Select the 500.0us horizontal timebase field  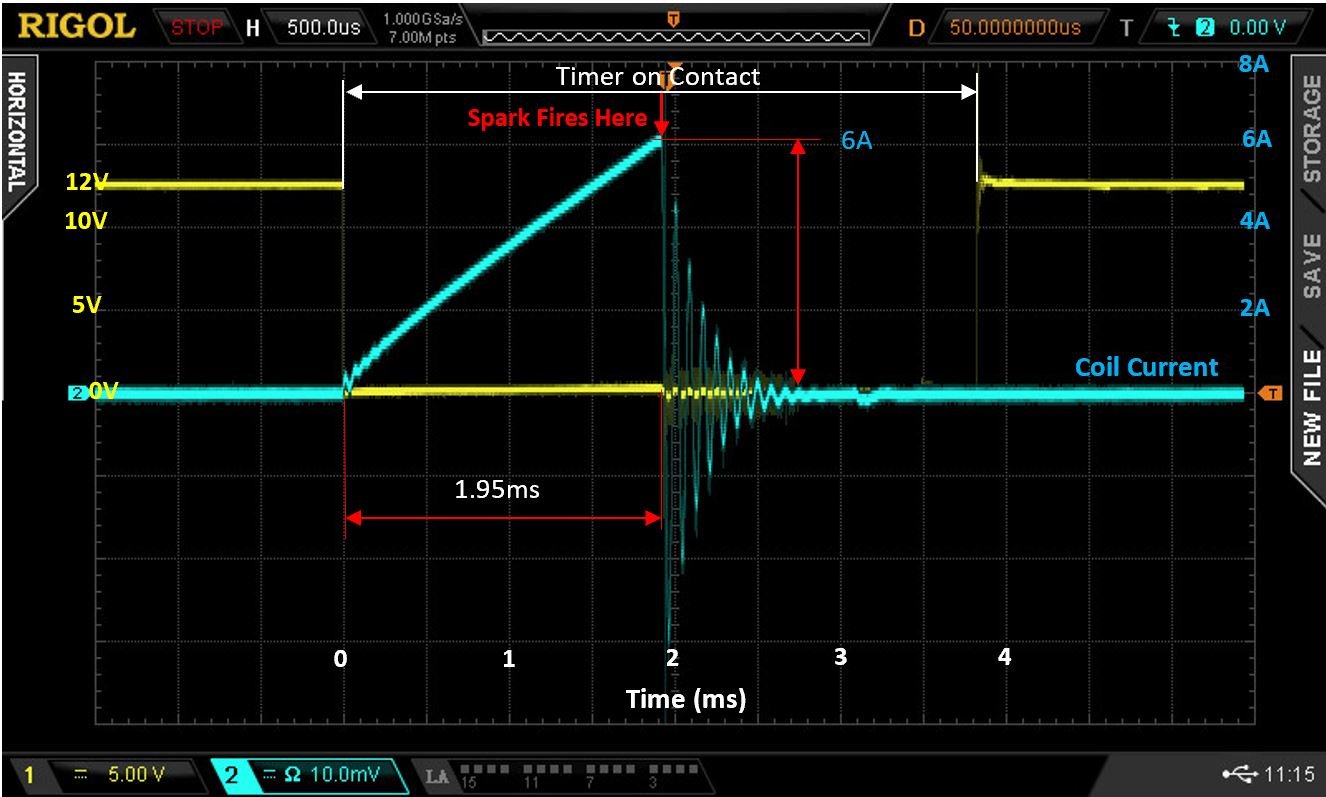point(323,27)
